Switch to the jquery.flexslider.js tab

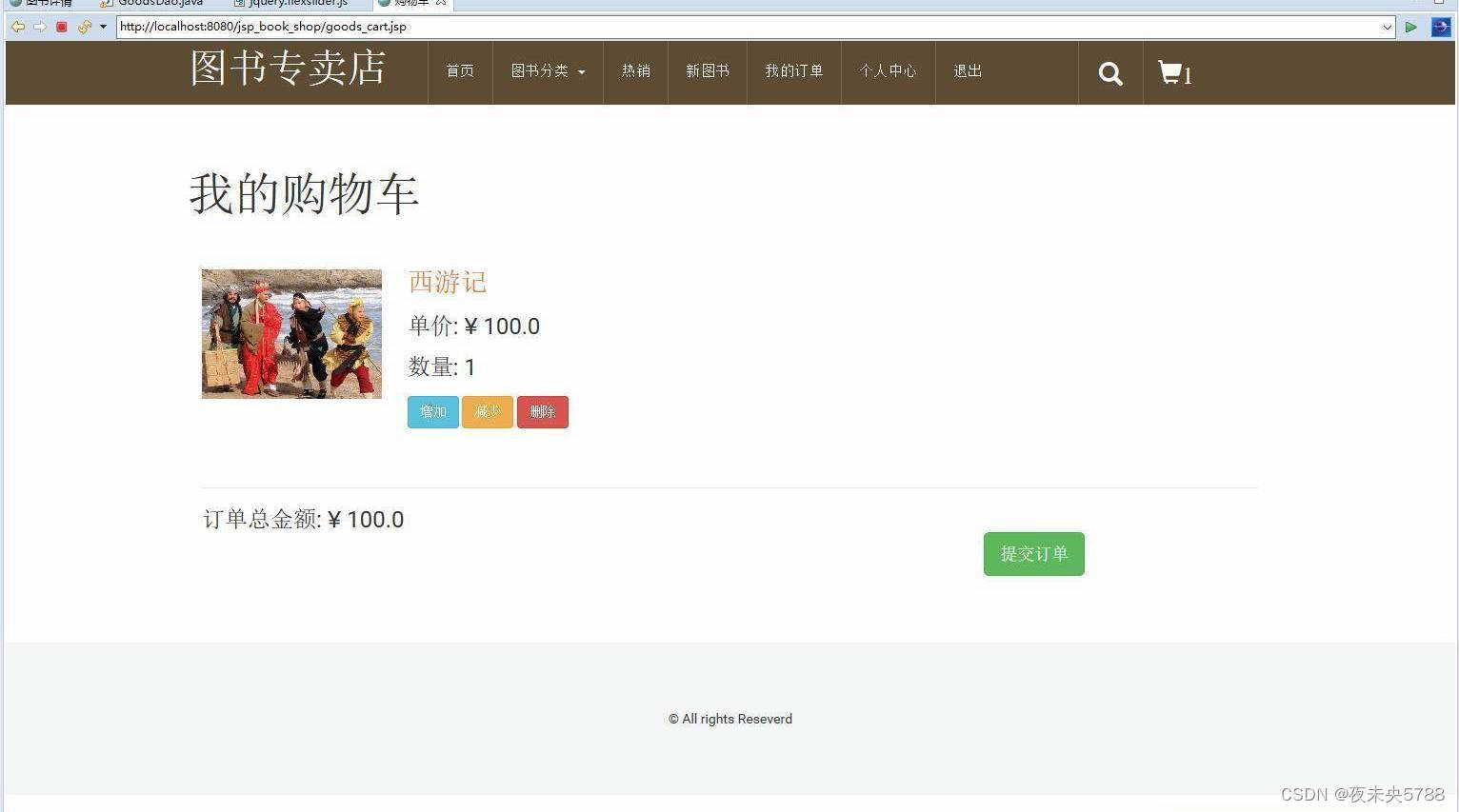tap(290, 3)
